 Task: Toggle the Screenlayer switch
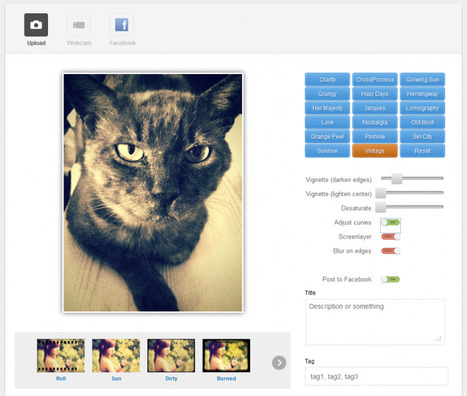(390, 237)
